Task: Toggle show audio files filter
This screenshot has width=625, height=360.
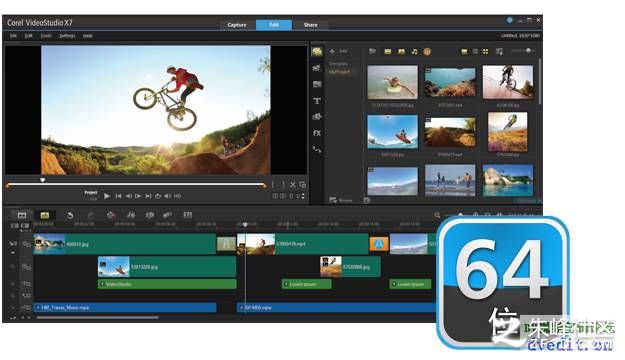Action: (x=415, y=51)
